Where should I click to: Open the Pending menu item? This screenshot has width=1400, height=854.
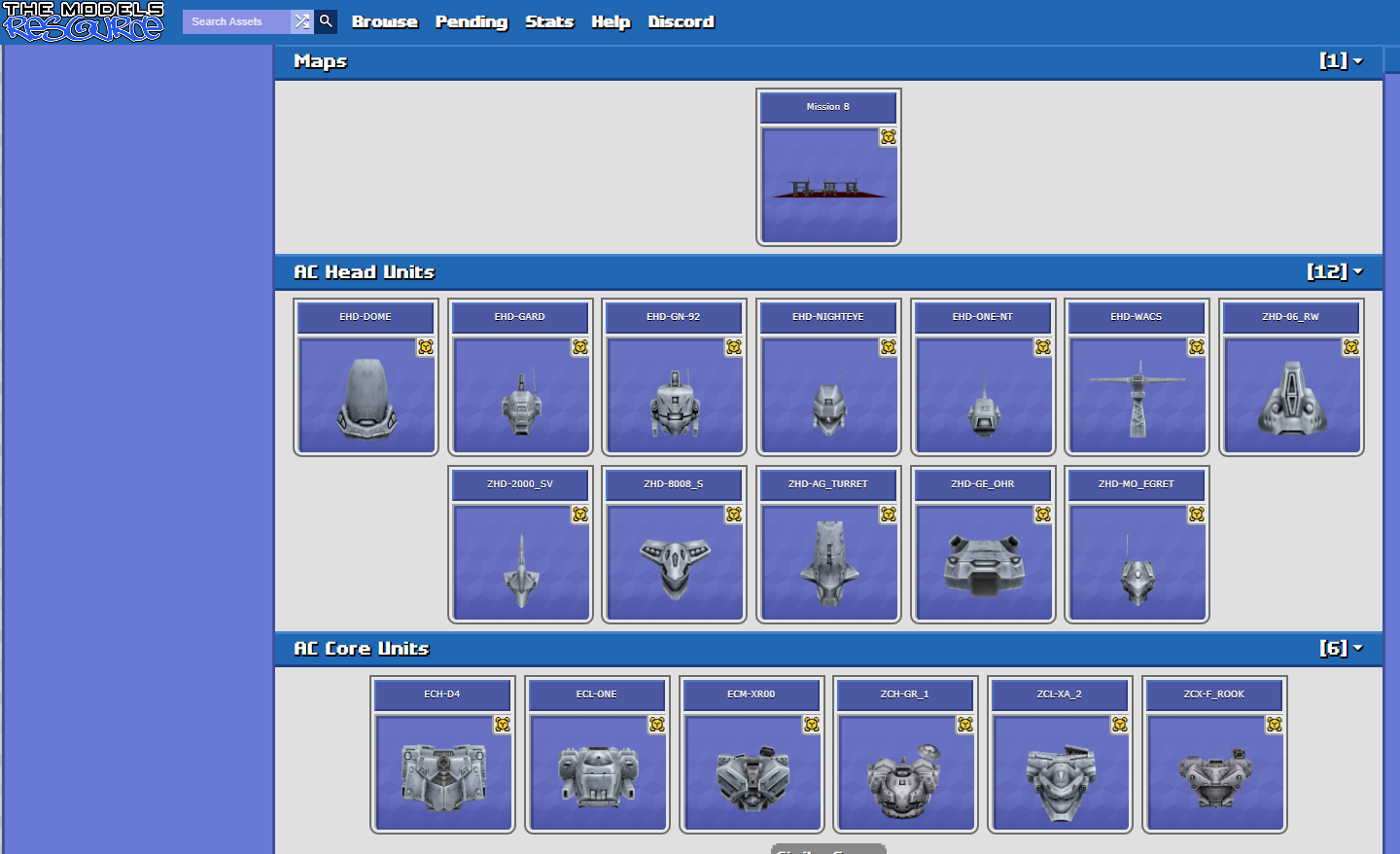point(472,21)
